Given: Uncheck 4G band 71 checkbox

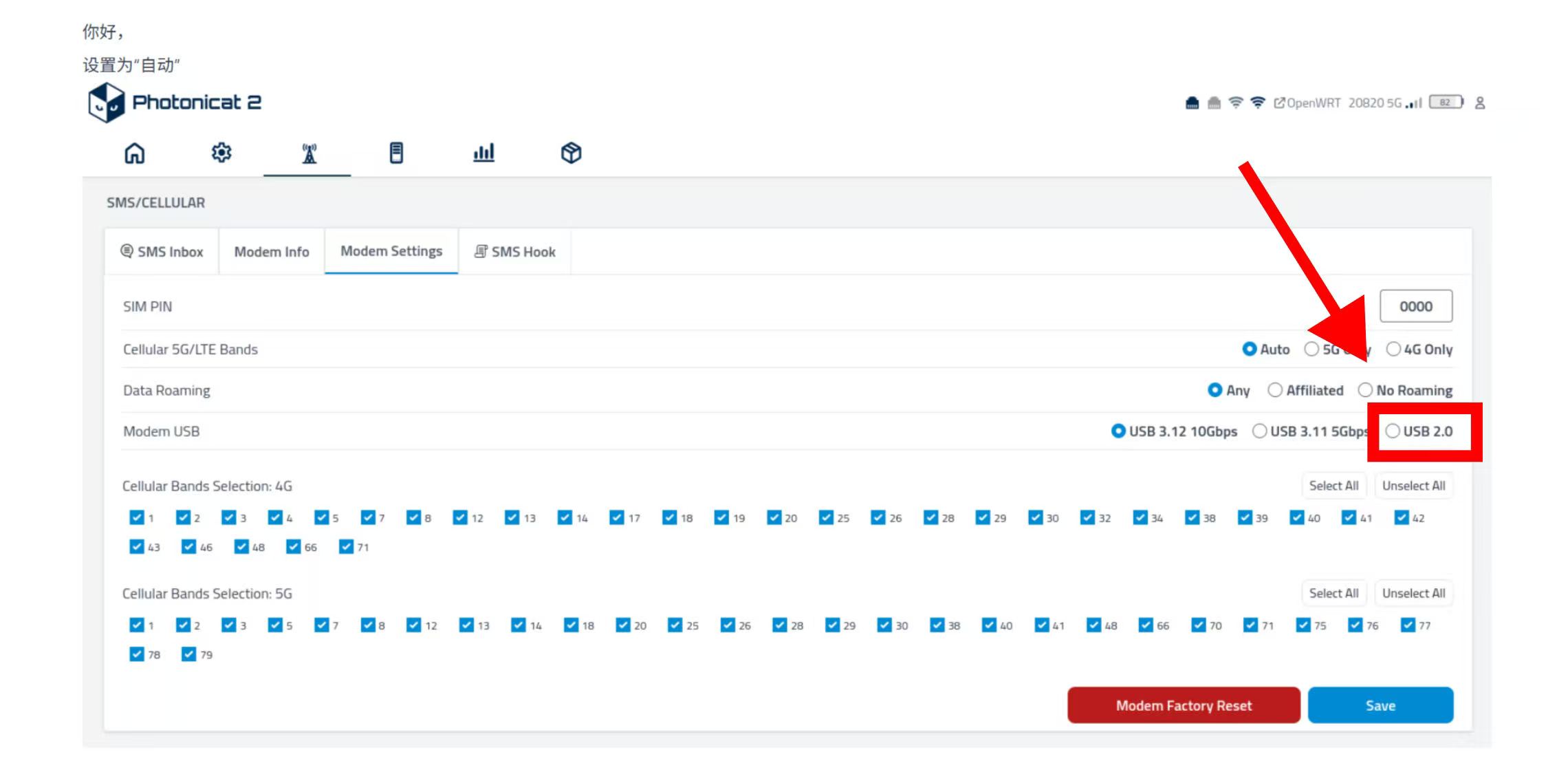Looking at the screenshot, I should (x=346, y=547).
